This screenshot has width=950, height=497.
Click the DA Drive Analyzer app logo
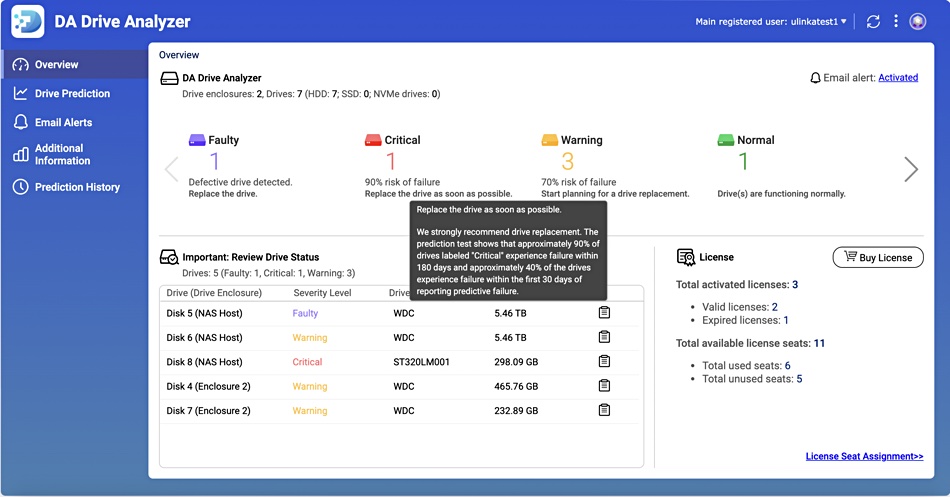27,21
